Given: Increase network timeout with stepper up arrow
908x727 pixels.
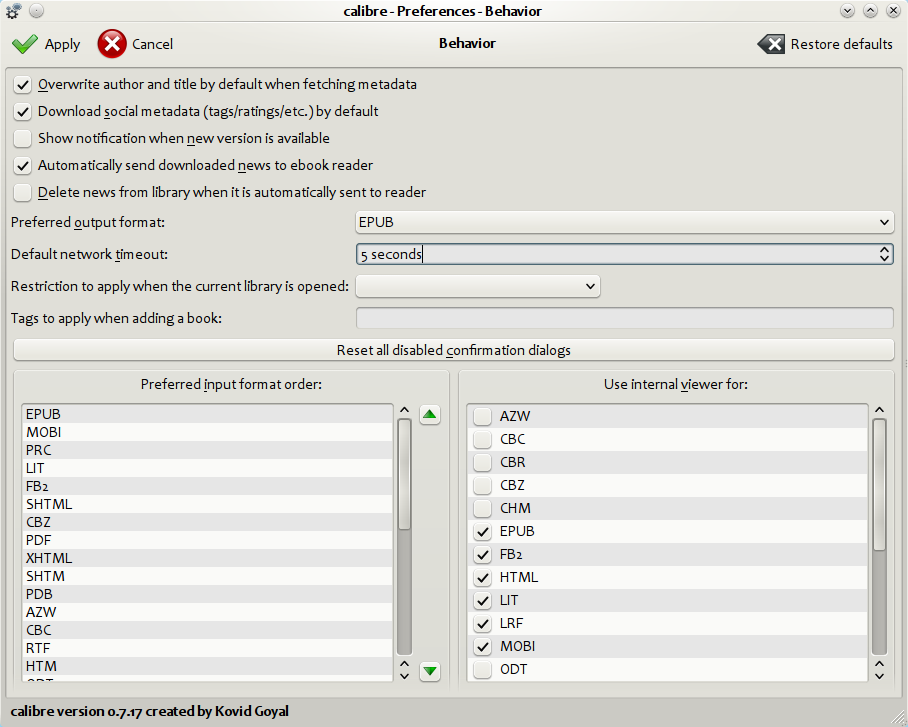Looking at the screenshot, I should [x=884, y=249].
